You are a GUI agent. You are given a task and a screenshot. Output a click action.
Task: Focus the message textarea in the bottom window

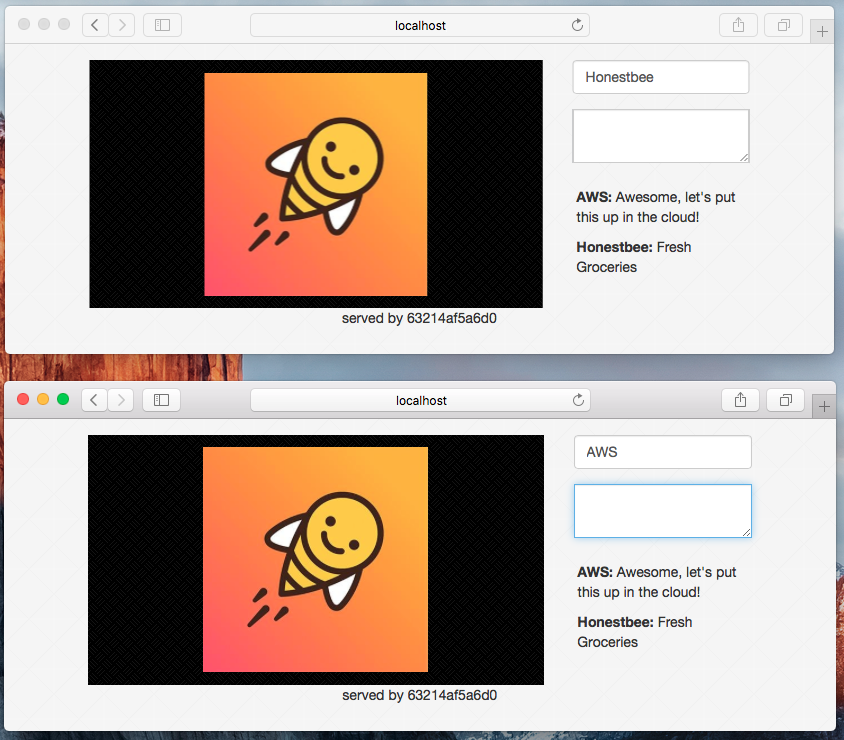pos(663,511)
